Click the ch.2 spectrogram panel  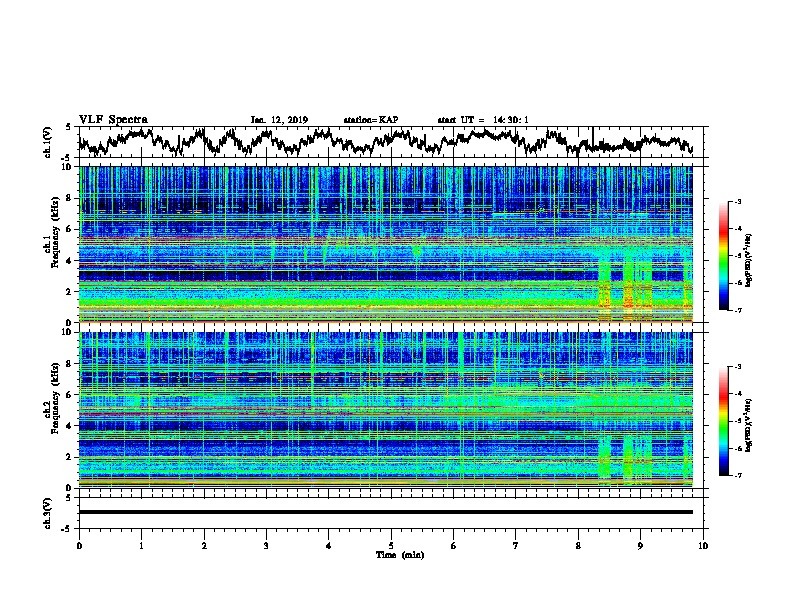click(385, 410)
